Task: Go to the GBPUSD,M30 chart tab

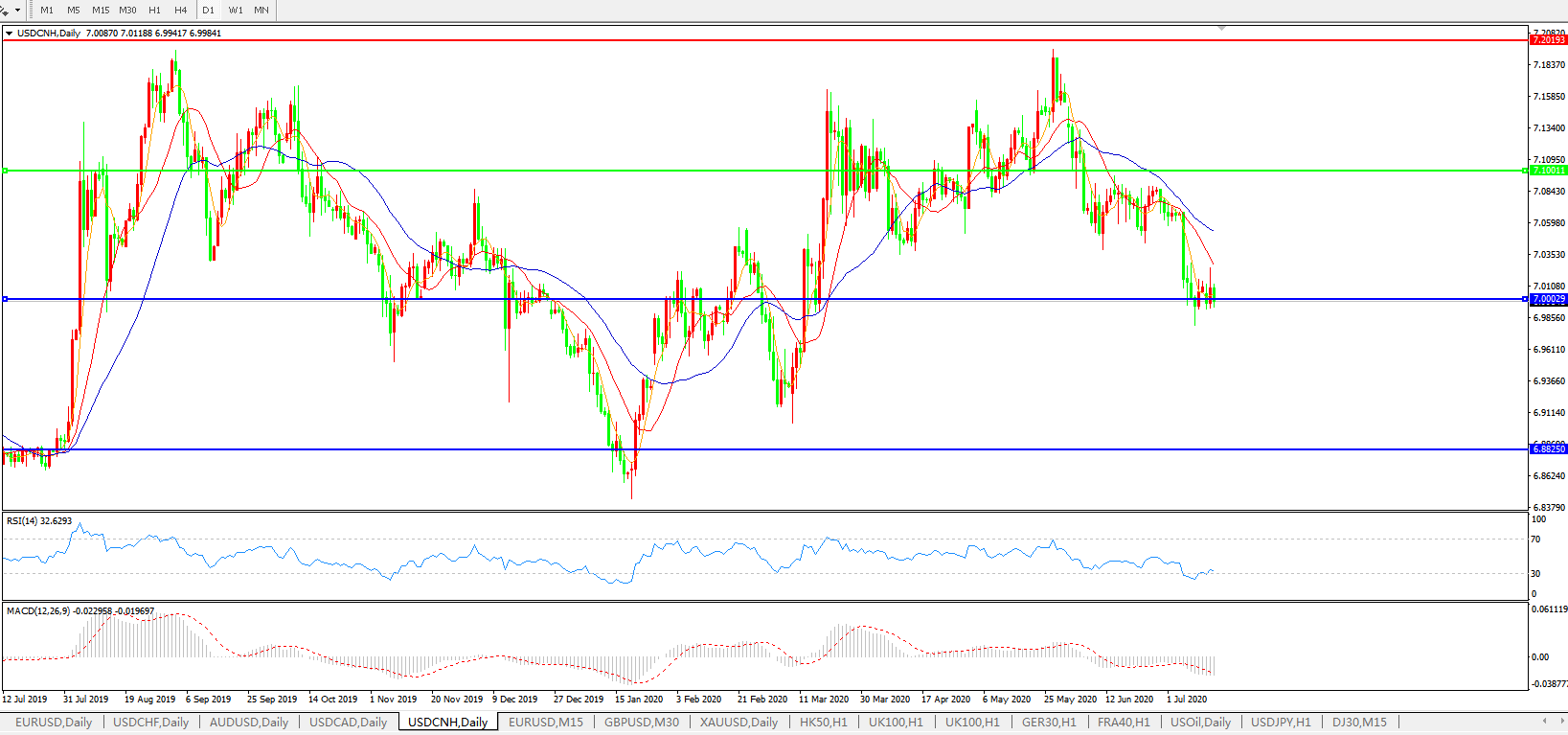Action: tap(641, 723)
